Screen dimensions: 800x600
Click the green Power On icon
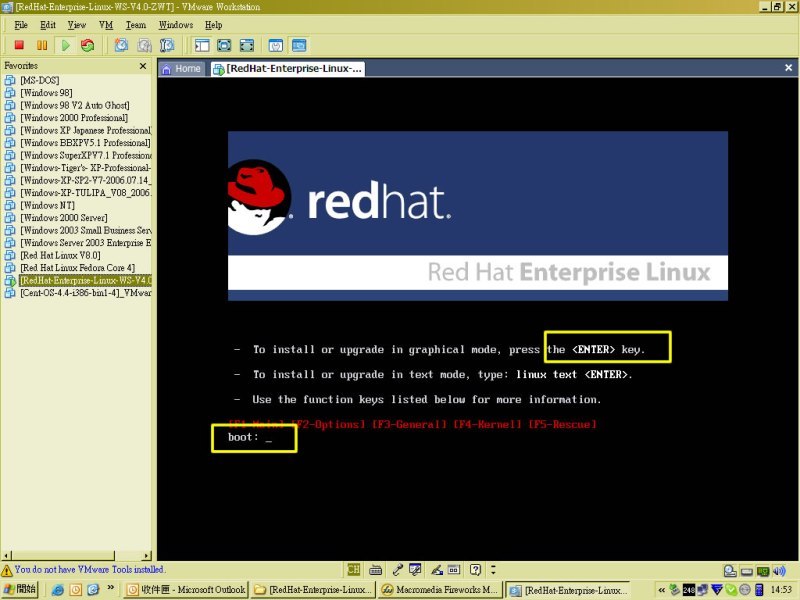pyautogui.click(x=65, y=45)
